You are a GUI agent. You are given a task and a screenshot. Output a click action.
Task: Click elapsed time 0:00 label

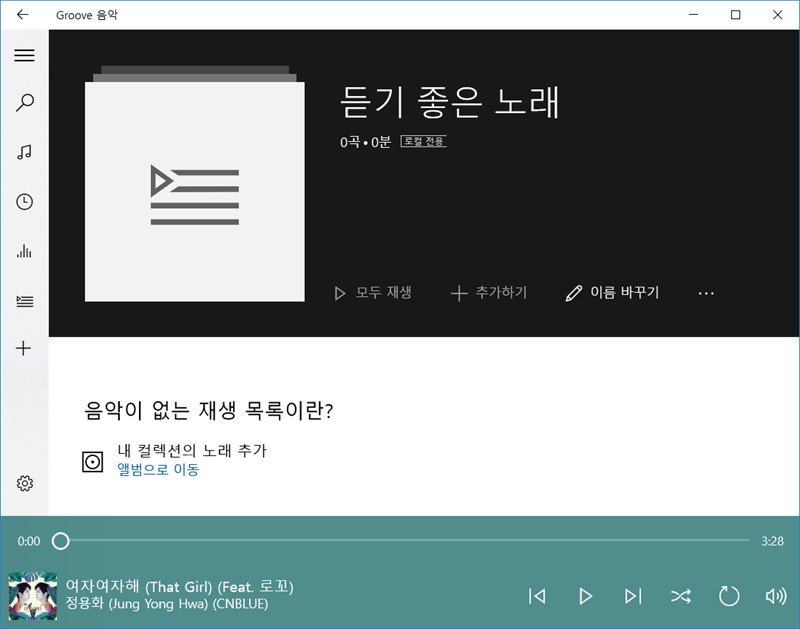coord(29,541)
